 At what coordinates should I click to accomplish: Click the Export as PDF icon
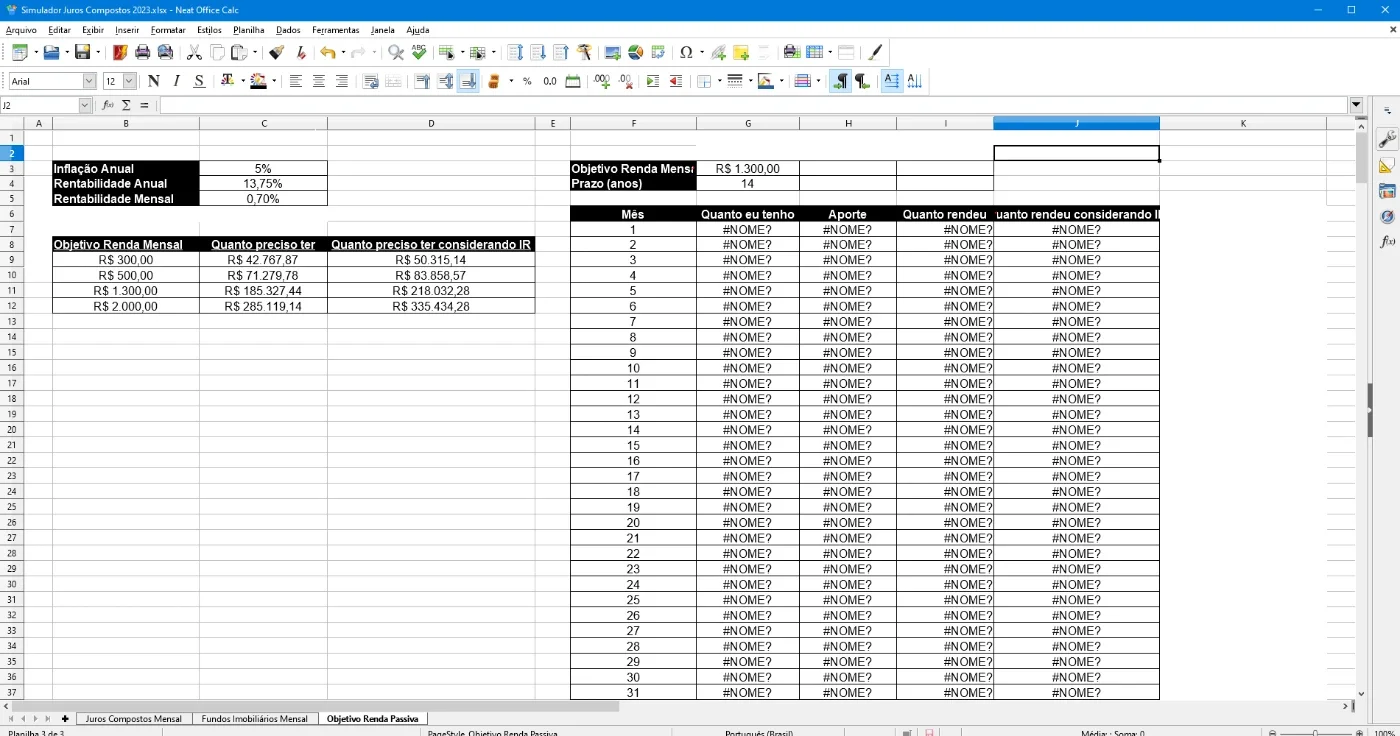point(120,52)
